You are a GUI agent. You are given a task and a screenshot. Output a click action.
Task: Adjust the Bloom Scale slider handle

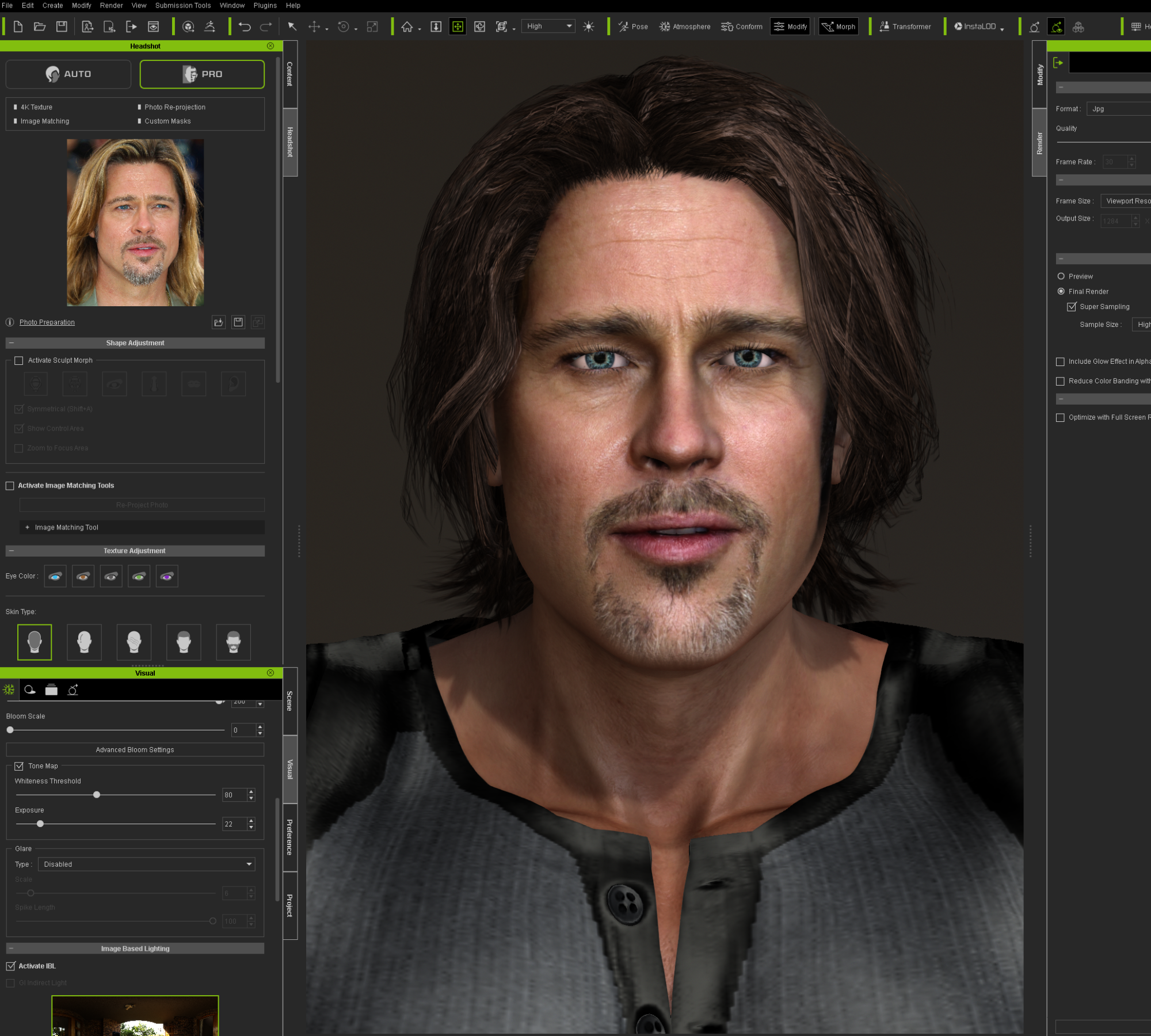pos(10,730)
